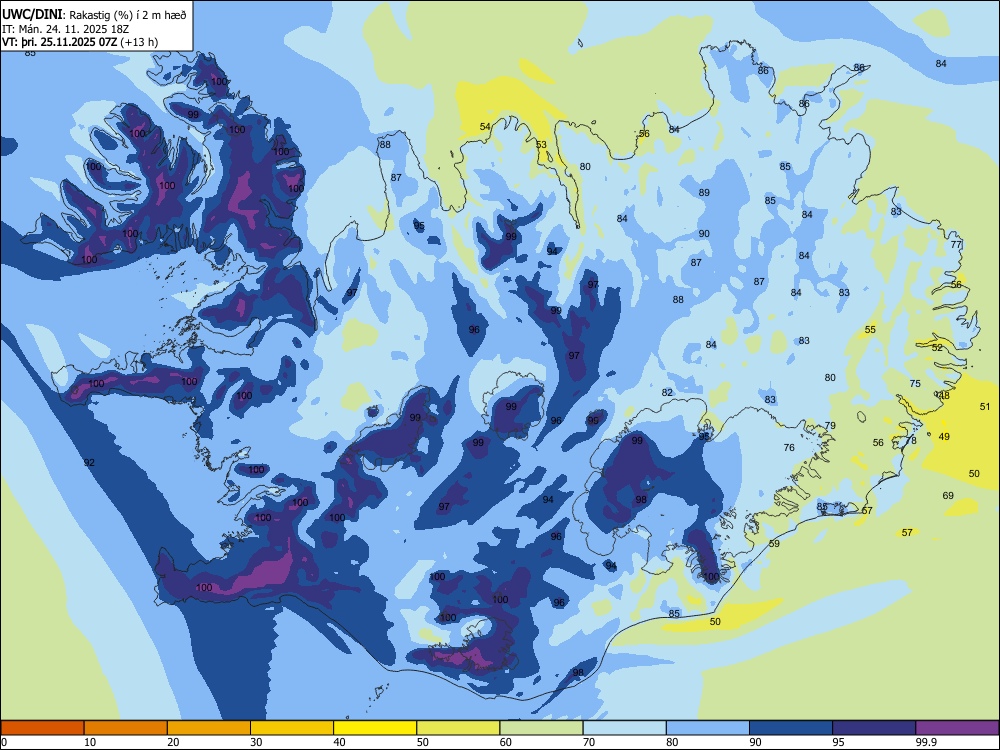Click 'Rakastig (%) í 2 m hæð' label
The width and height of the screenshot is (1000, 750).
pyautogui.click(x=128, y=15)
